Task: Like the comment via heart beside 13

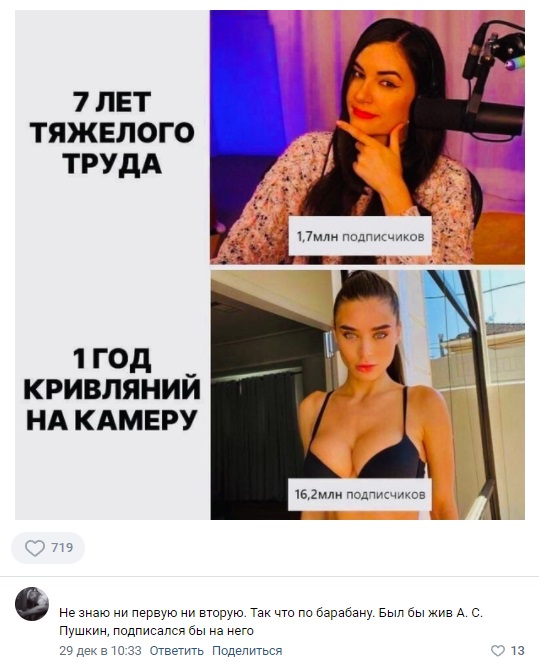Action: (498, 651)
